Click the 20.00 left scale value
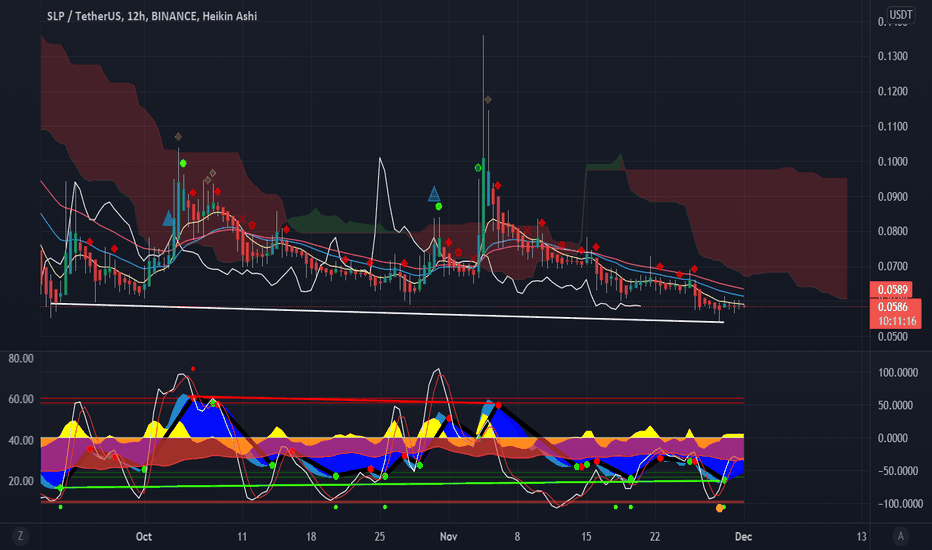The width and height of the screenshot is (932, 550). click(21, 481)
